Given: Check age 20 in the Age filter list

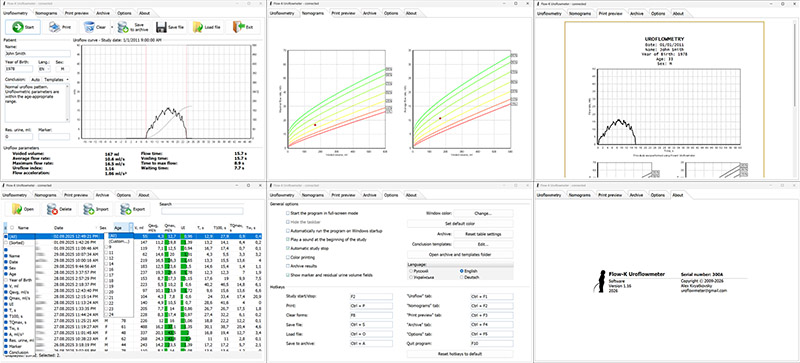Looking at the screenshot, I should click(x=106, y=292).
